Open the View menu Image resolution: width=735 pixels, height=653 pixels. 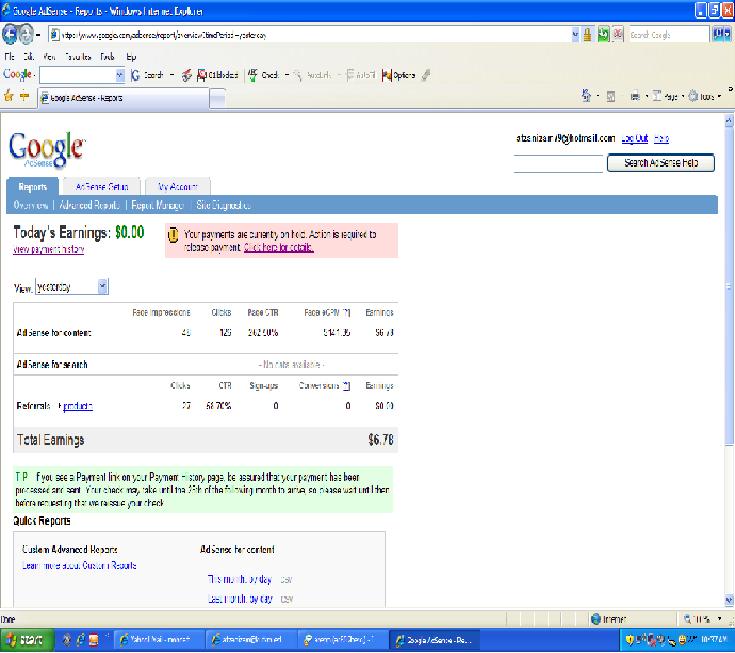pyautogui.click(x=49, y=57)
